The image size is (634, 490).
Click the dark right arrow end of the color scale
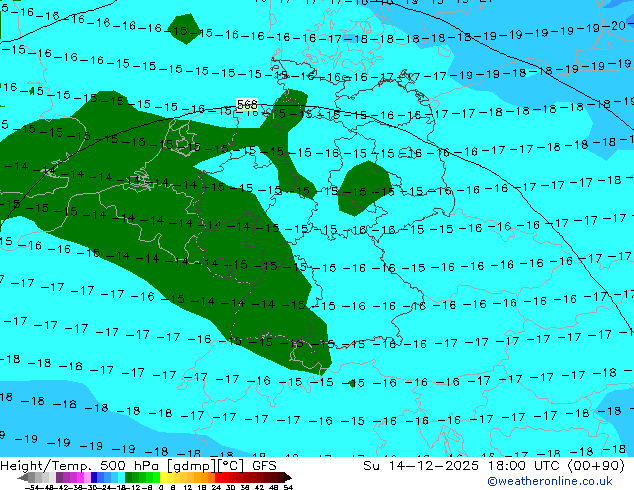point(288,478)
